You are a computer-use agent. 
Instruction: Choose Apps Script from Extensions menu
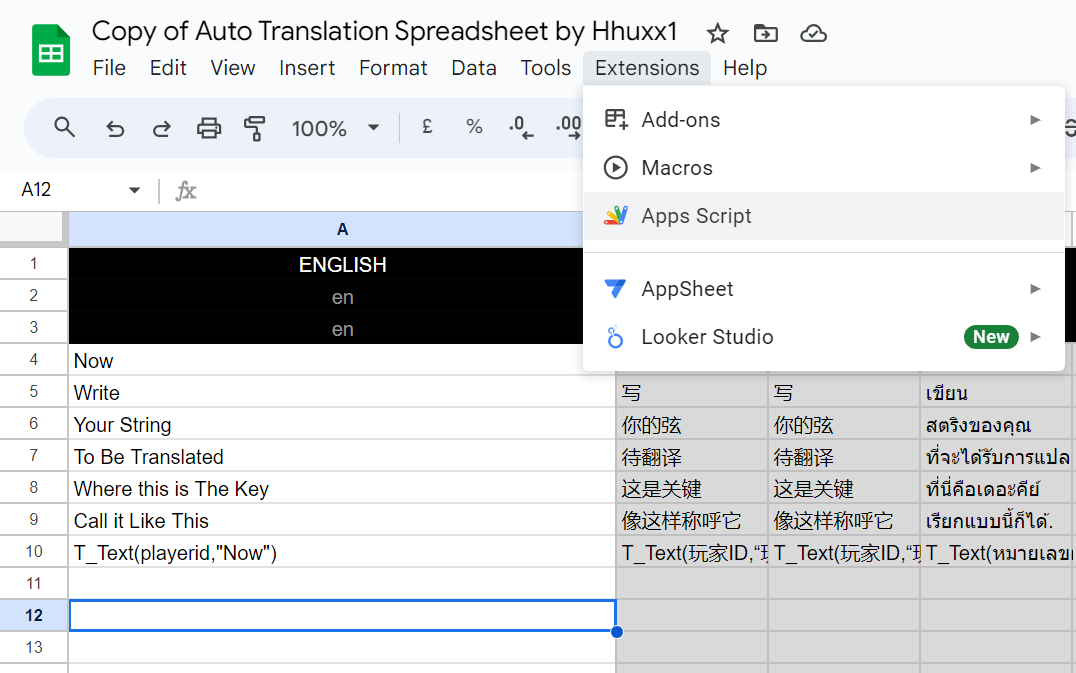pos(696,216)
